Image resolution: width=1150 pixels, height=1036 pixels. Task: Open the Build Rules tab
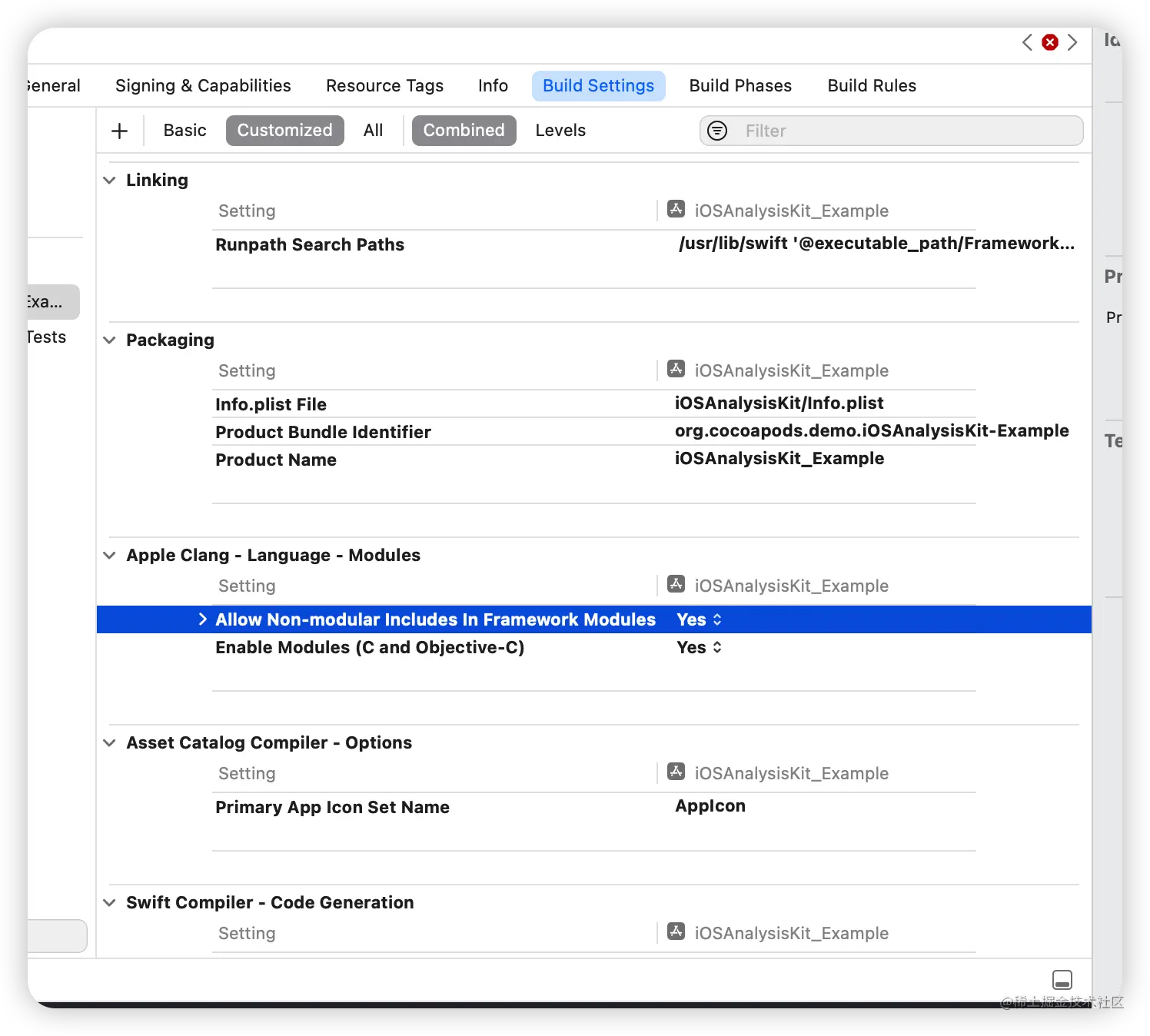pos(872,85)
